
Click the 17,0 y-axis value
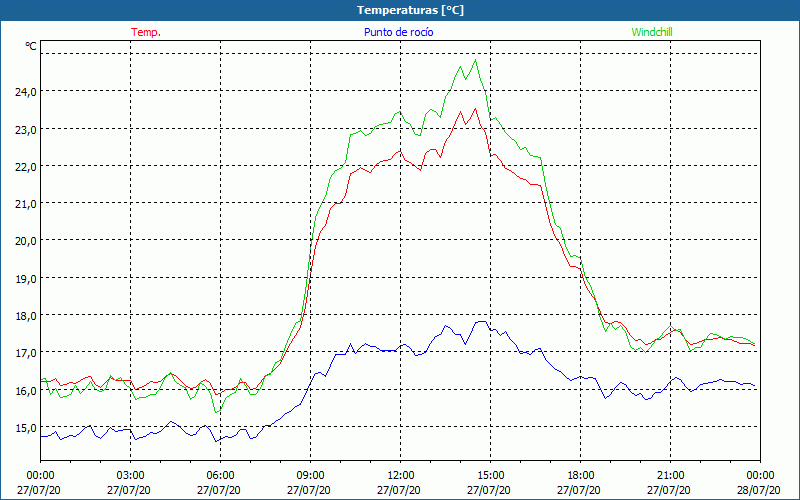(x=27, y=353)
